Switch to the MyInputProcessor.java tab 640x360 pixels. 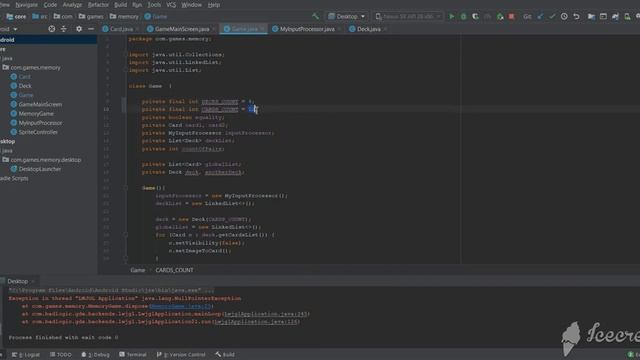(x=307, y=29)
